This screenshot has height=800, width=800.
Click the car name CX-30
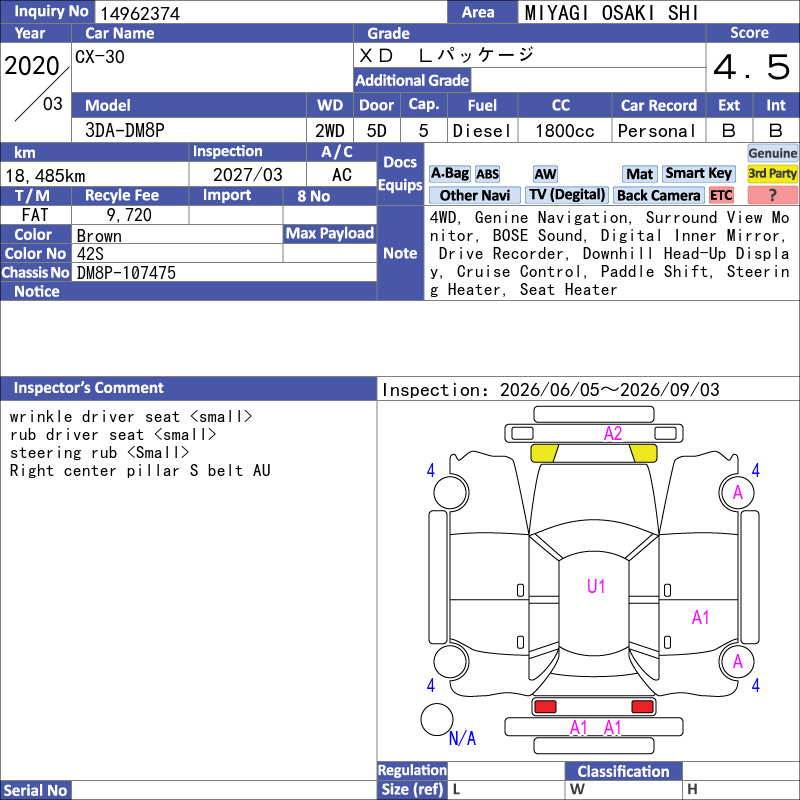pyautogui.click(x=99, y=57)
